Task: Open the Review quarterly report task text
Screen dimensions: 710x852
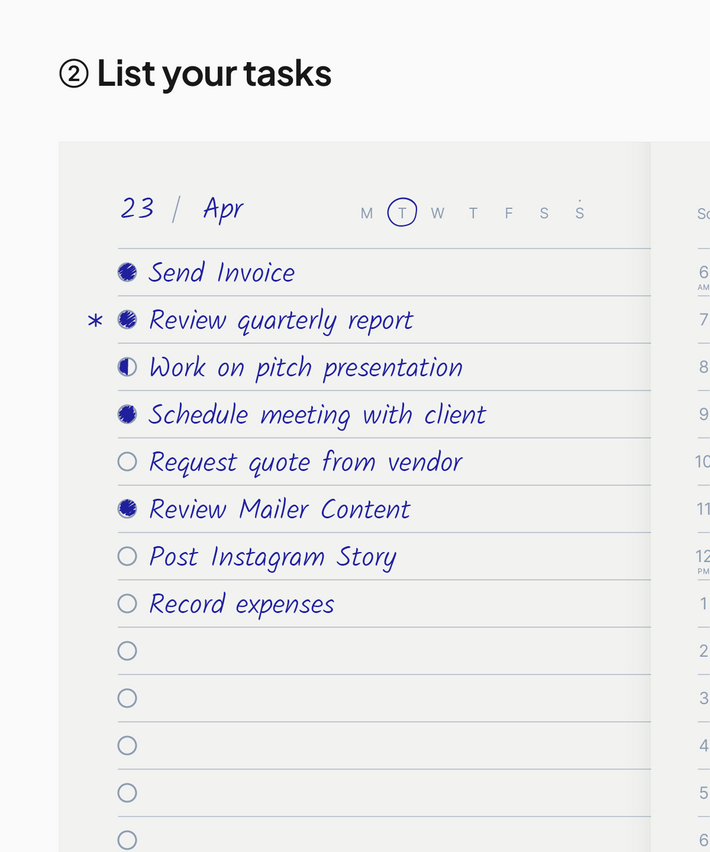Action: pos(281,320)
